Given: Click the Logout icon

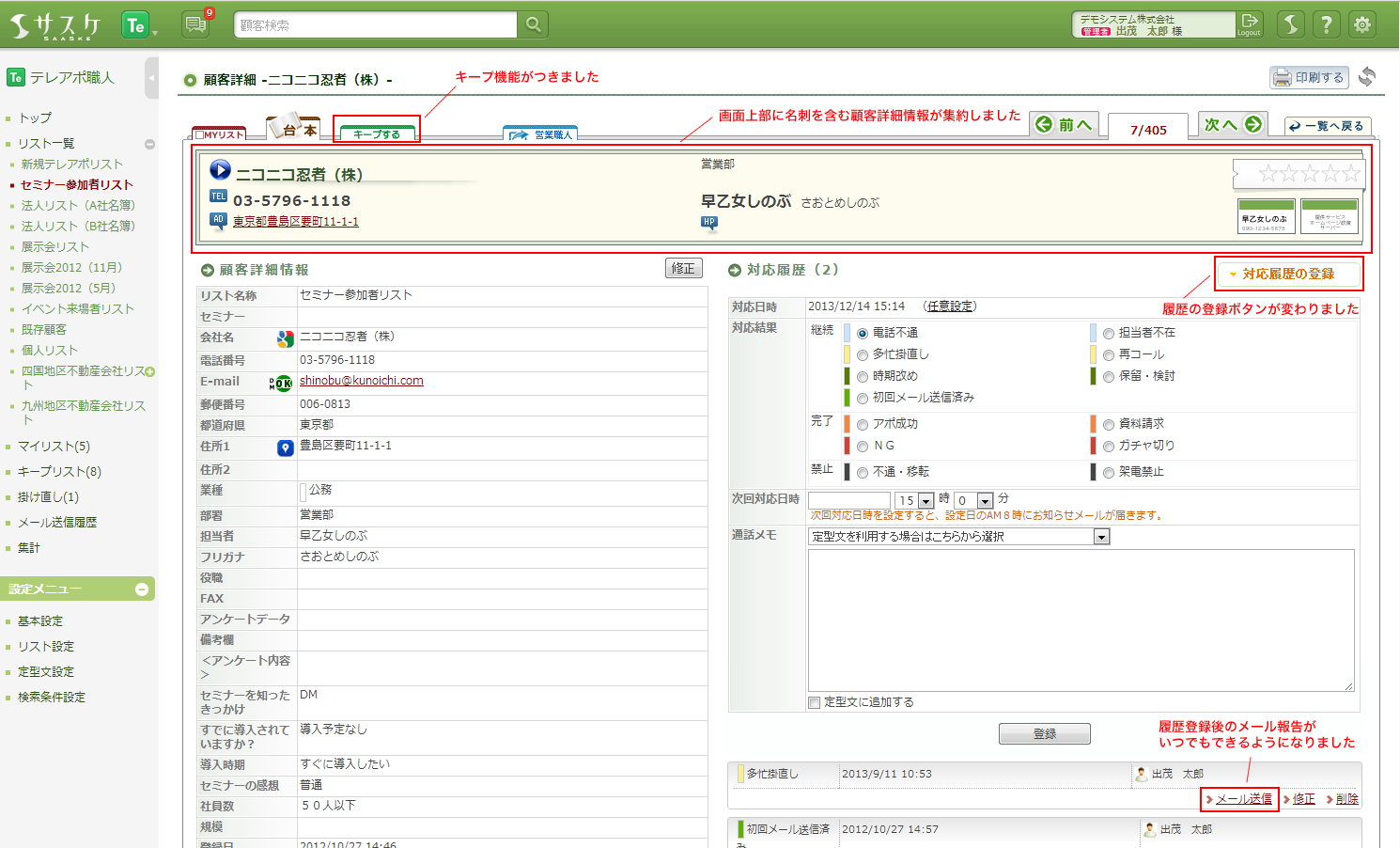Looking at the screenshot, I should [1249, 24].
